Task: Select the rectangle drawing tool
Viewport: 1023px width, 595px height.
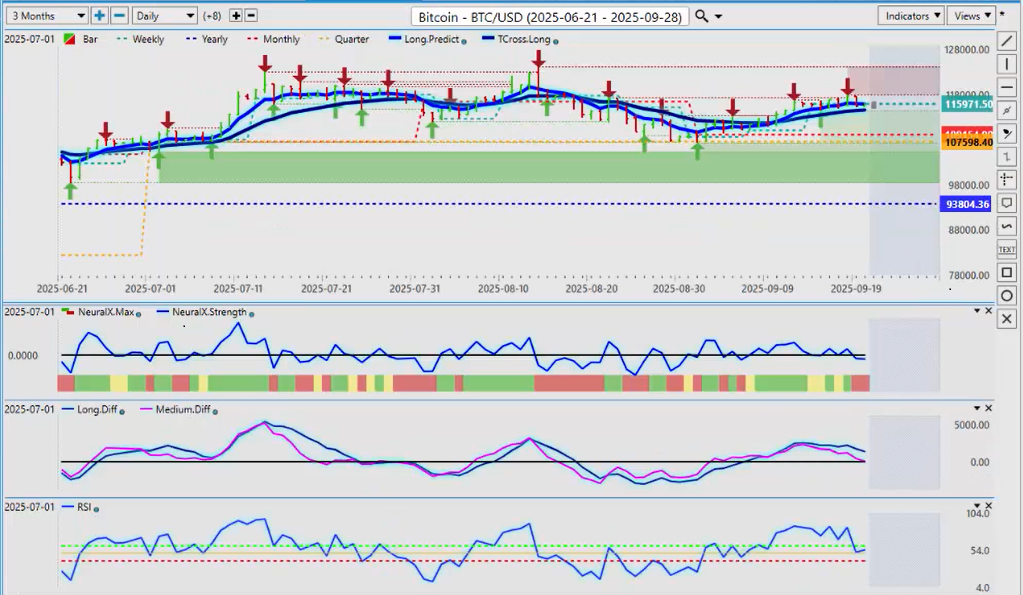Action: (x=1007, y=273)
